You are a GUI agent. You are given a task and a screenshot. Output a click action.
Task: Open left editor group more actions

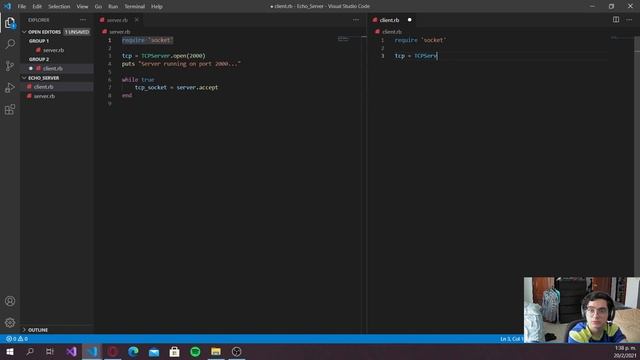[356, 20]
